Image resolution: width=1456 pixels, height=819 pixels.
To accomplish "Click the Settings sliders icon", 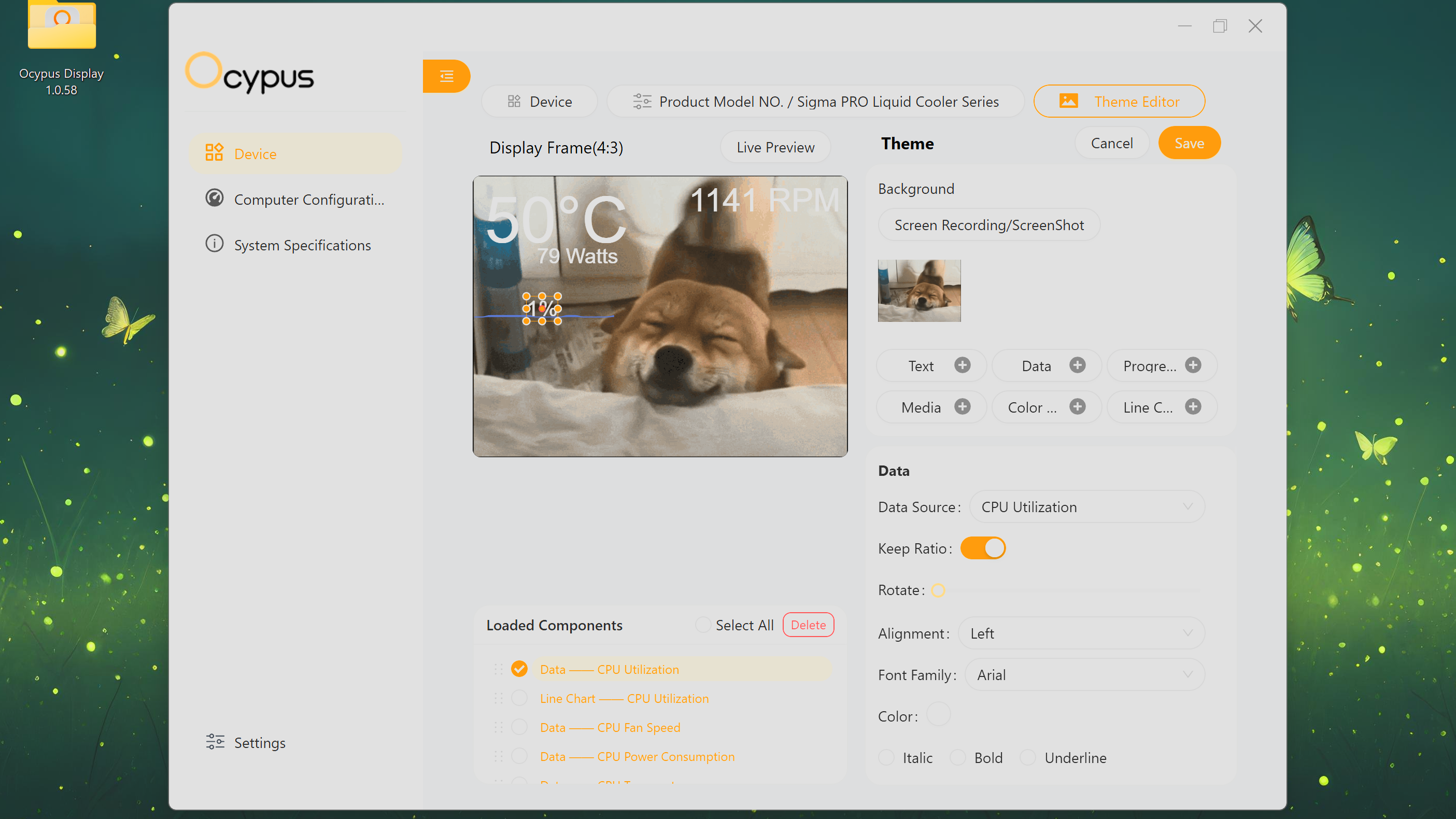I will 215,742.
